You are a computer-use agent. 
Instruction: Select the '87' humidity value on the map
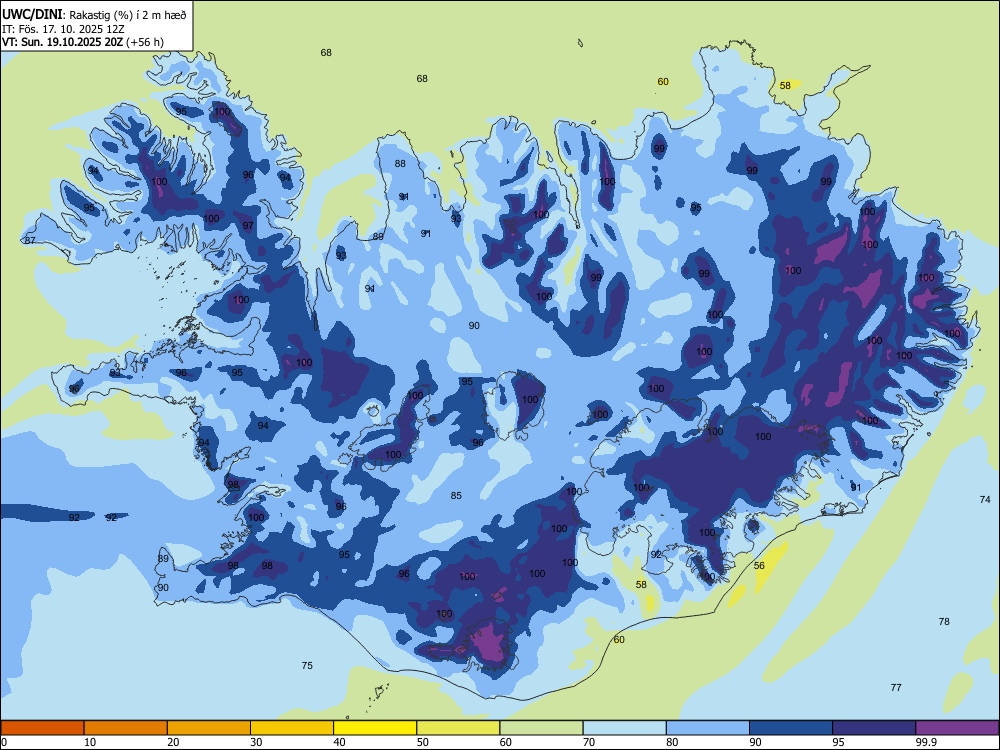coord(29,241)
